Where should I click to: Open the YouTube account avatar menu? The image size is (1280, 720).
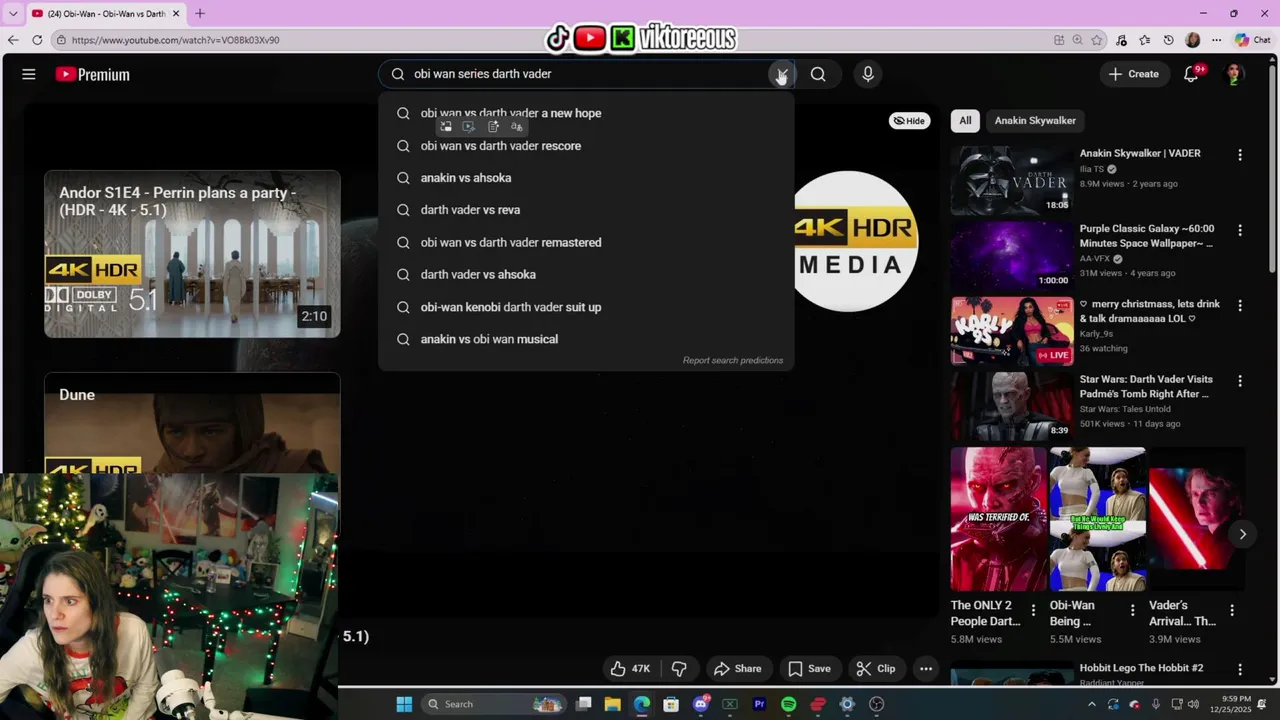coord(1235,74)
